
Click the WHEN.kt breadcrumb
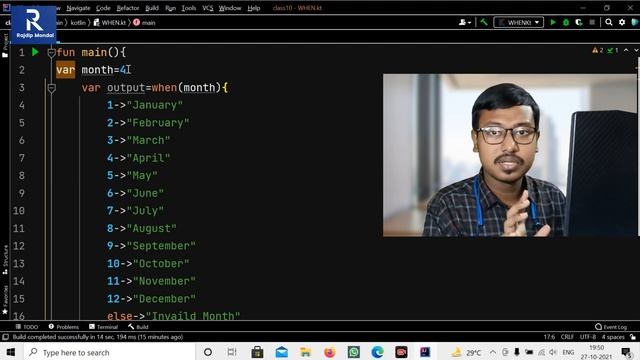click(x=110, y=22)
